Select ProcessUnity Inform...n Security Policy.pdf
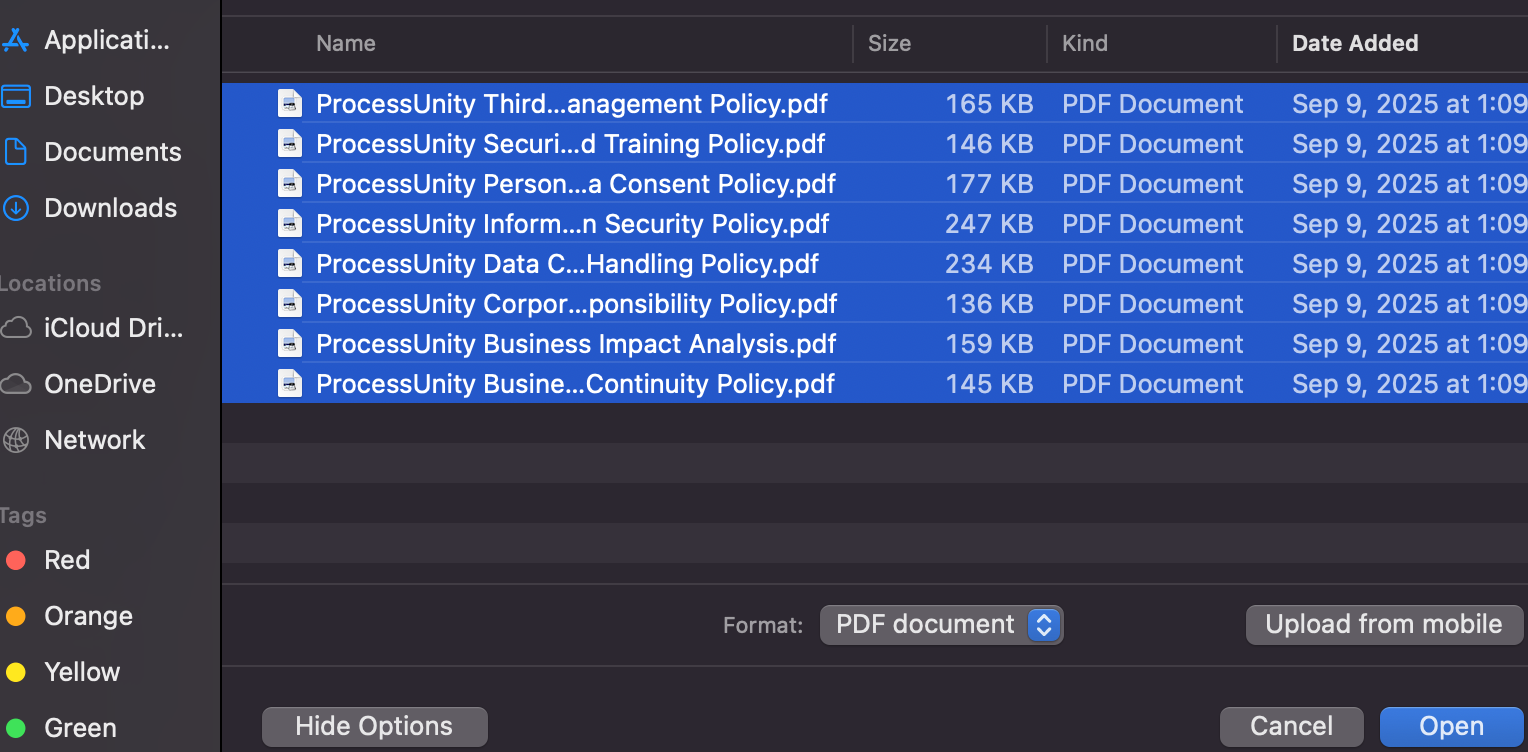 coord(573,224)
